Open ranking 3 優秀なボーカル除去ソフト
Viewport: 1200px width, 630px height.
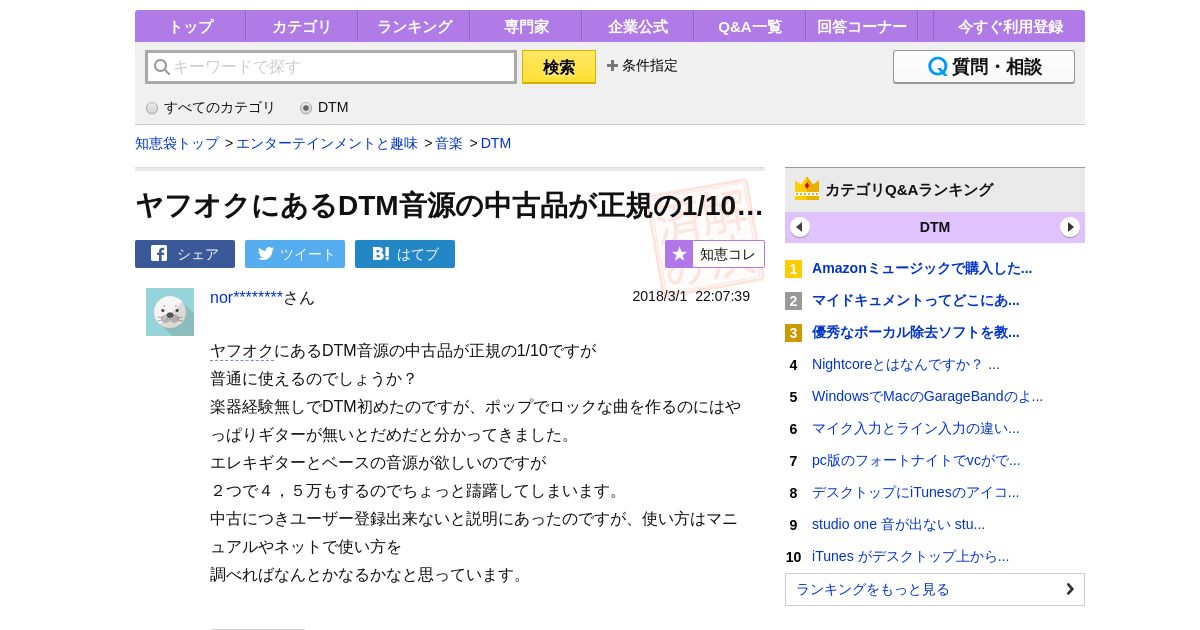(916, 332)
